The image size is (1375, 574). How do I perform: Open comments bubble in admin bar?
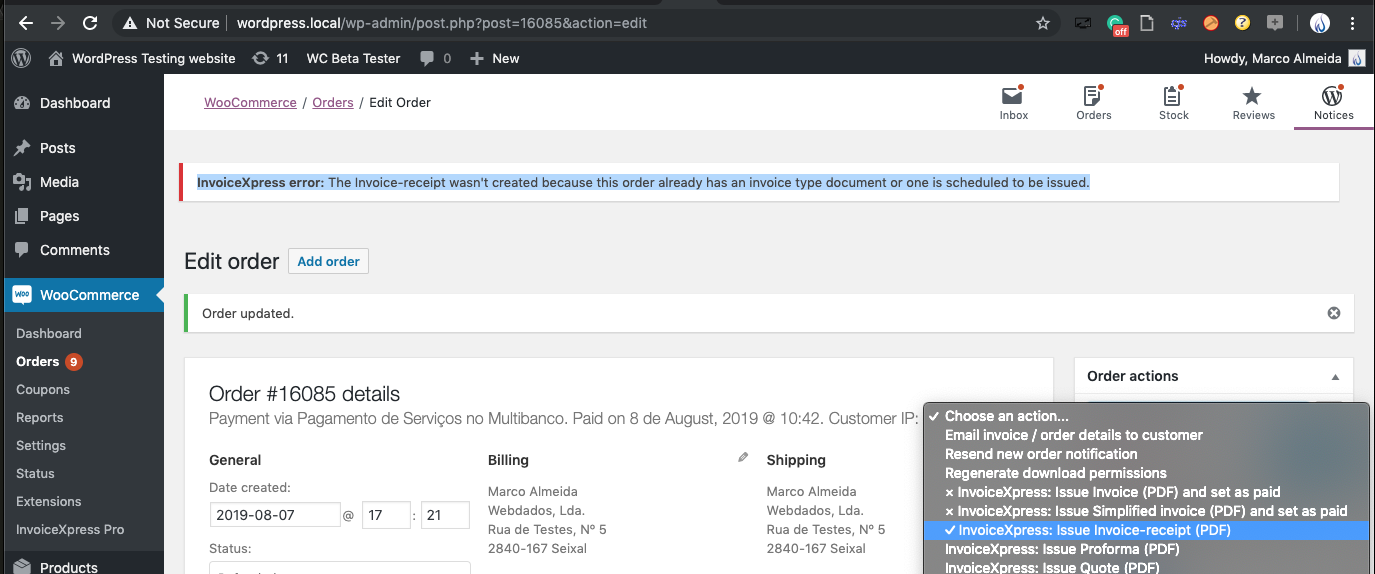pyautogui.click(x=435, y=58)
